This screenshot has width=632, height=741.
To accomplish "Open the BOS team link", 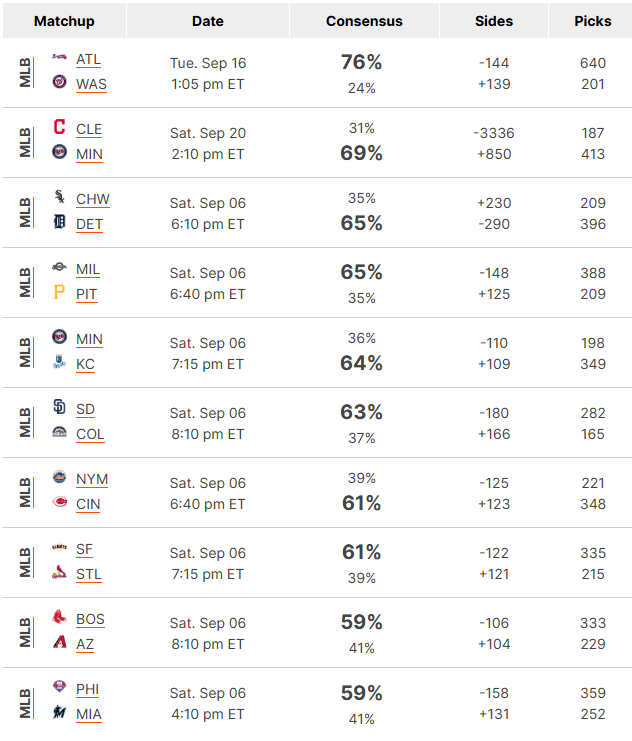I will [x=90, y=619].
